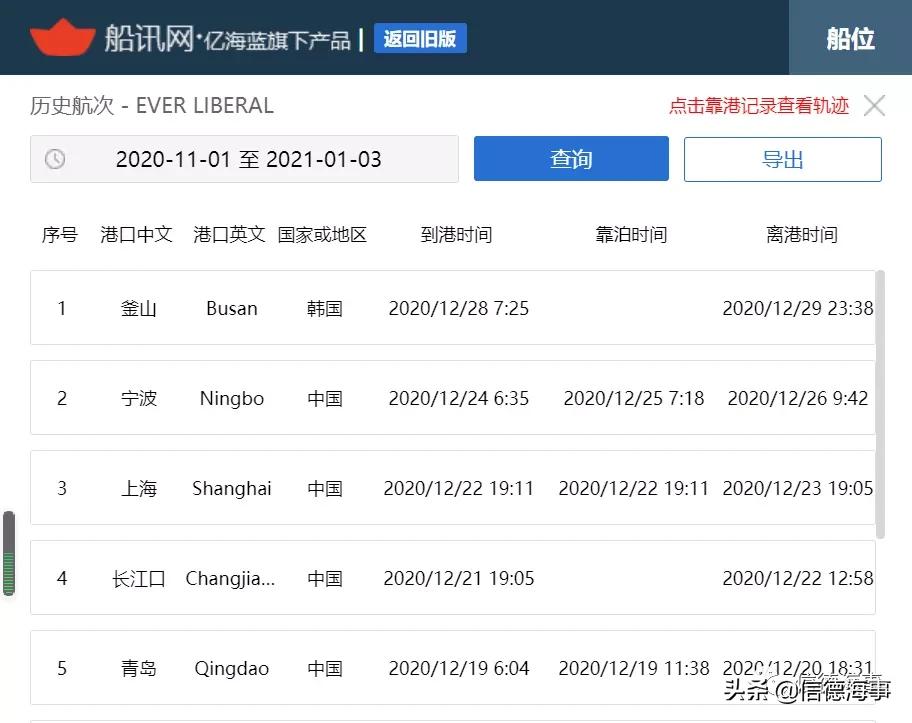Click the 到港时间 column header
The width and height of the screenshot is (912, 723).
pyautogui.click(x=455, y=234)
